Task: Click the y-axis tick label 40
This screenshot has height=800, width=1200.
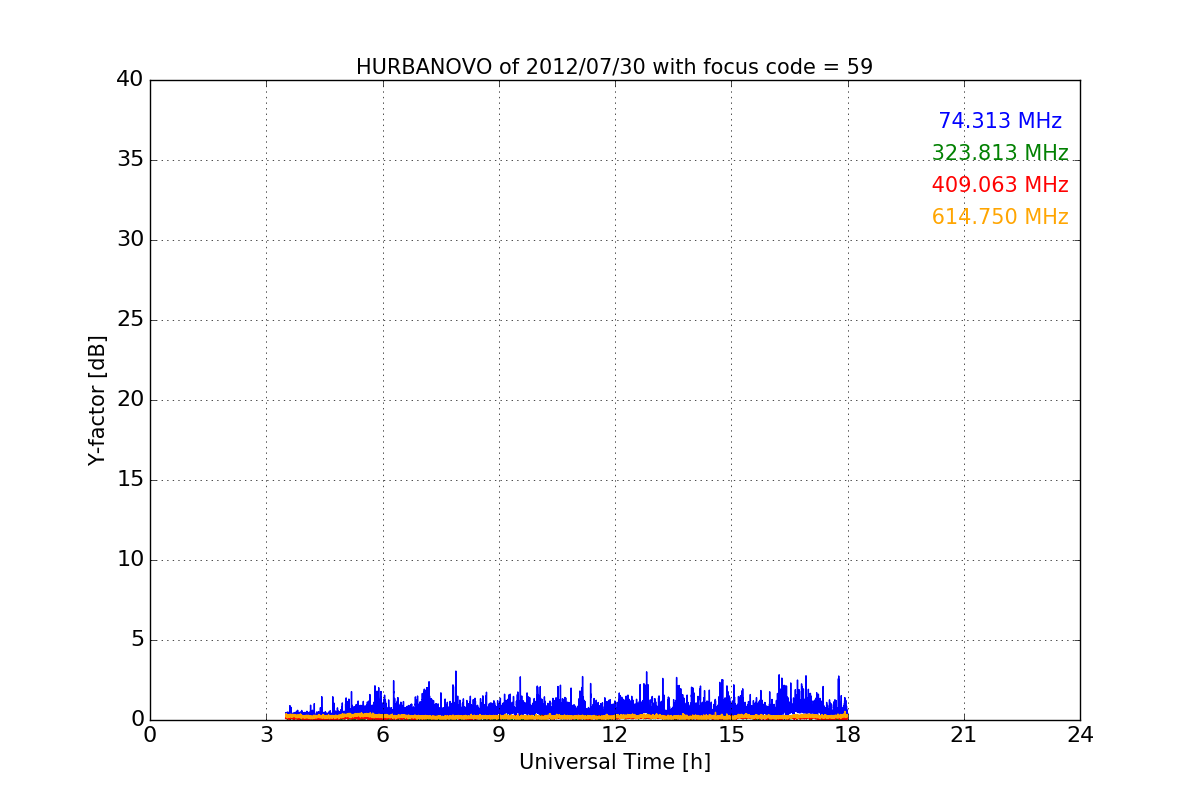Action: (x=130, y=80)
